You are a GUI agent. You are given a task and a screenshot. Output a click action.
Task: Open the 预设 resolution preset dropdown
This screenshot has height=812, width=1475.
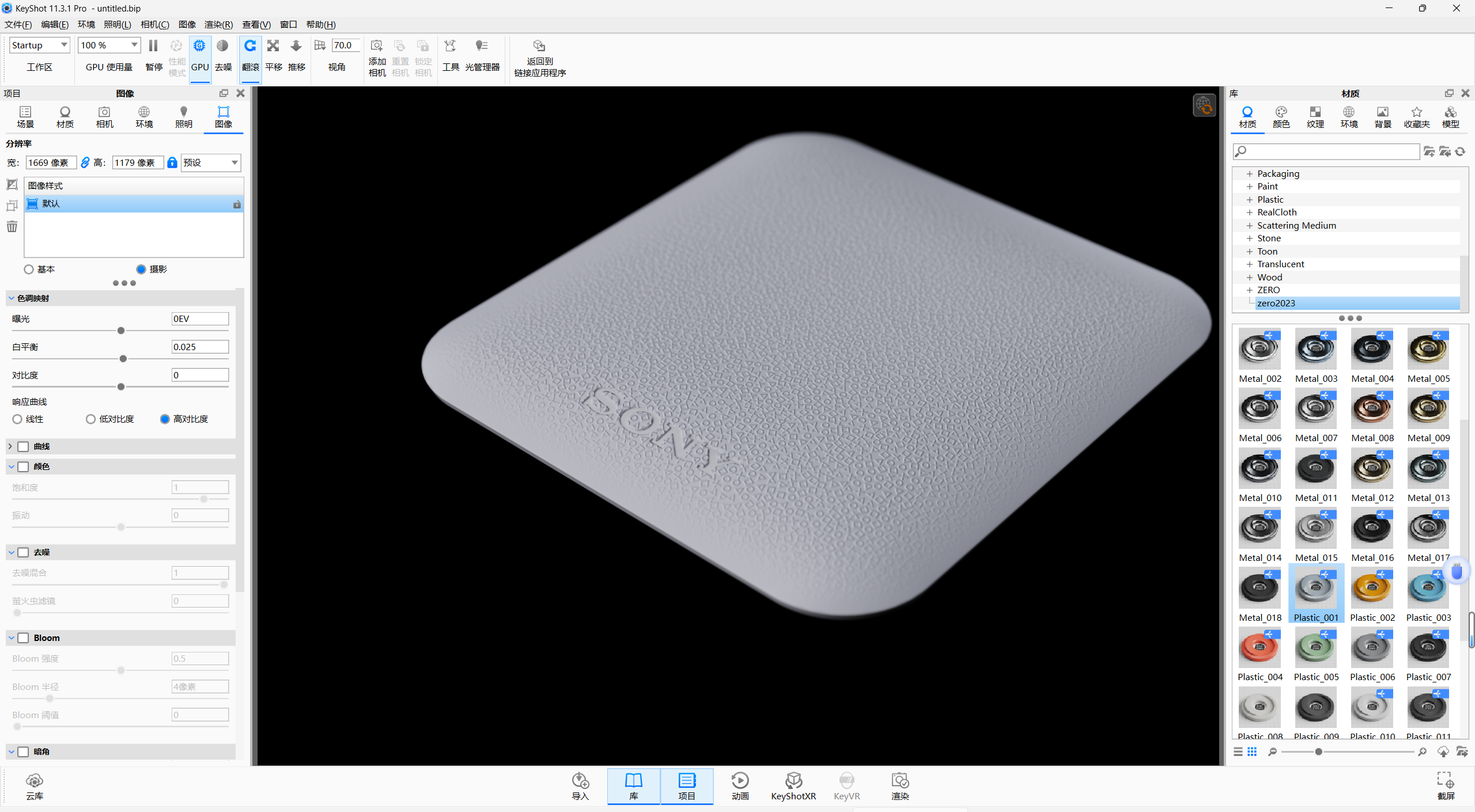(210, 162)
